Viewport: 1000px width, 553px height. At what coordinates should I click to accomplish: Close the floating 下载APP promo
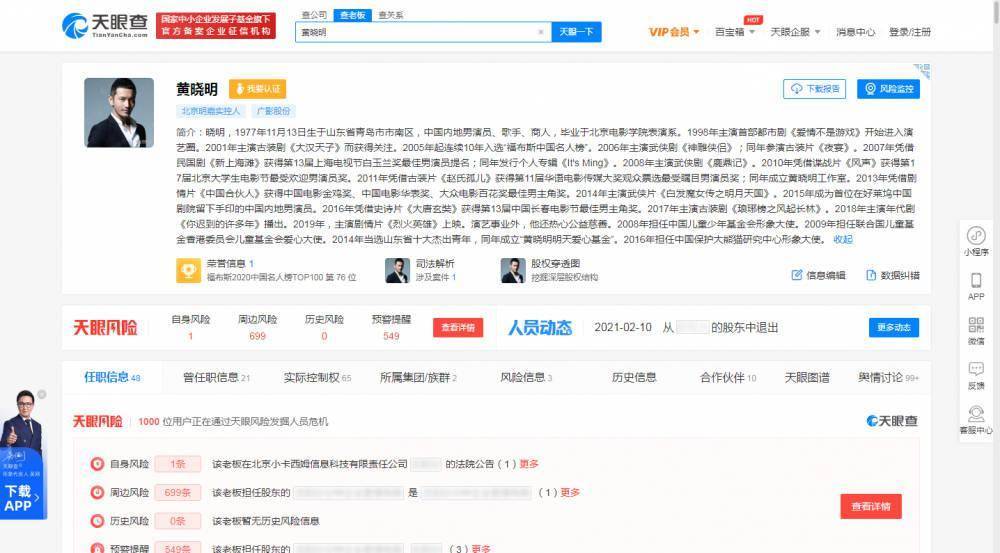click(x=42, y=395)
